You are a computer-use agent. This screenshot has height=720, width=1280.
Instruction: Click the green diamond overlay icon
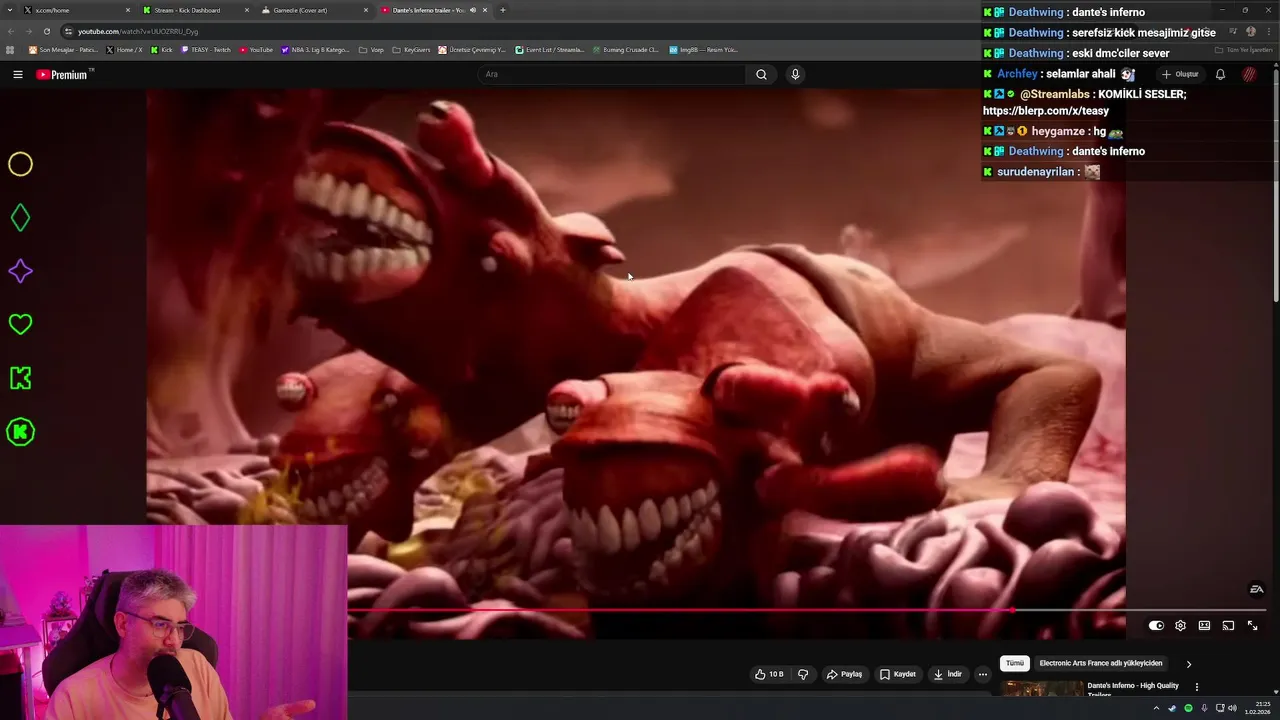(21, 218)
